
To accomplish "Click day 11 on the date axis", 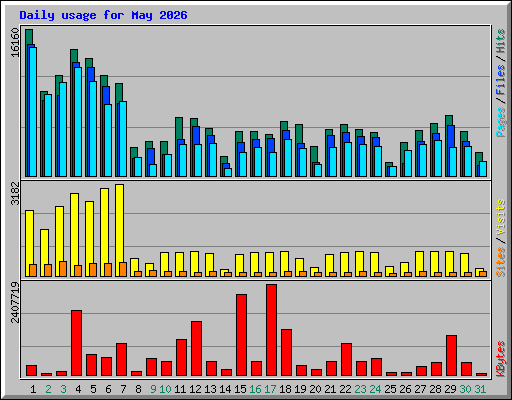I will pyautogui.click(x=180, y=389).
